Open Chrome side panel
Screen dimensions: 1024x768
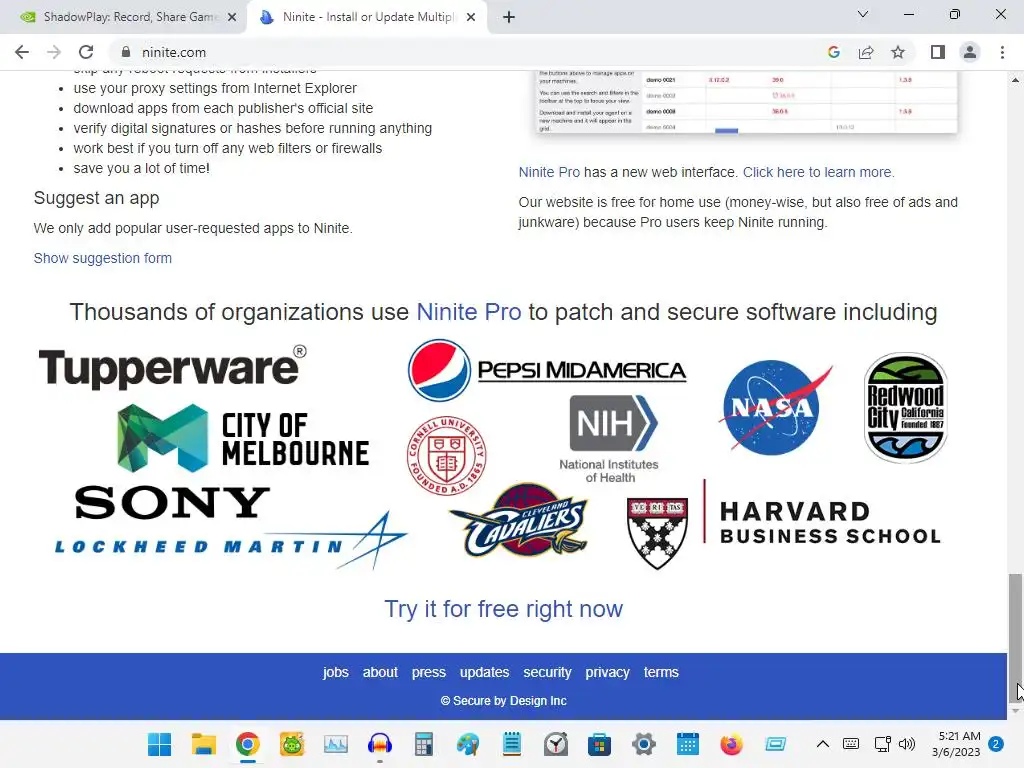[938, 52]
